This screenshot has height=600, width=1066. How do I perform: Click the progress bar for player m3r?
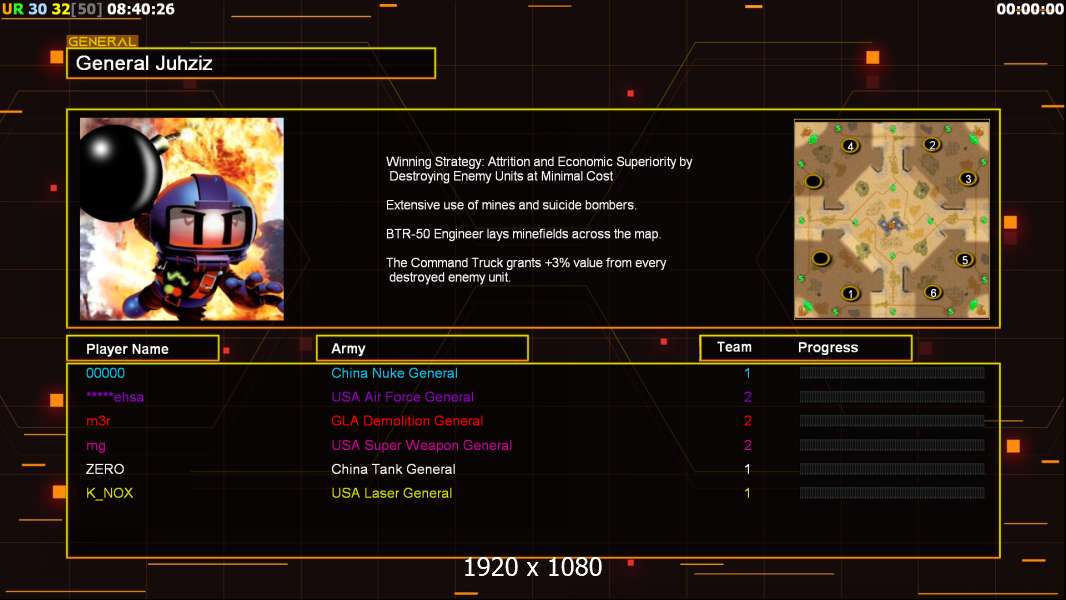(892, 421)
